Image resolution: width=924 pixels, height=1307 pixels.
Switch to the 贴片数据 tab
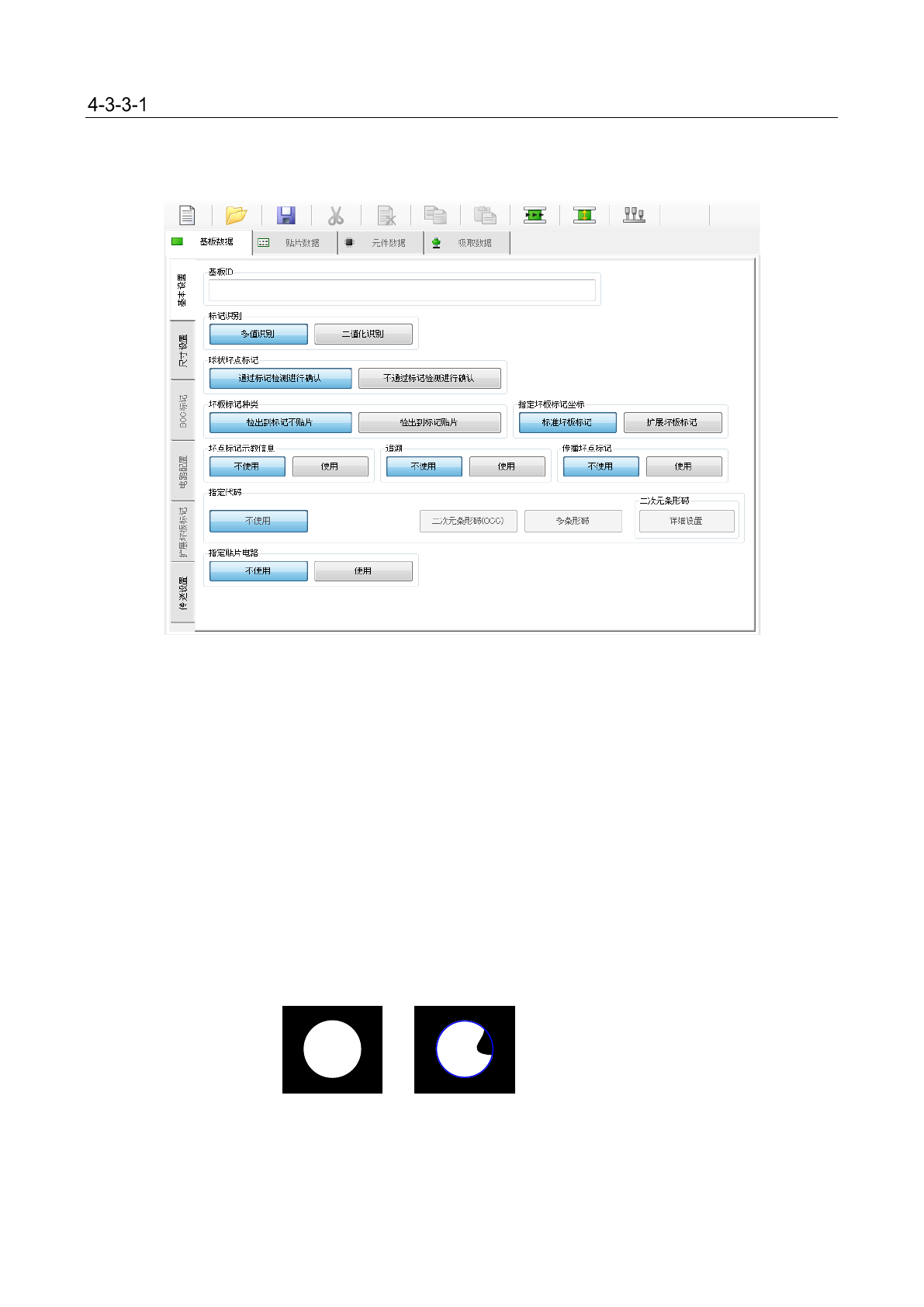coord(296,243)
